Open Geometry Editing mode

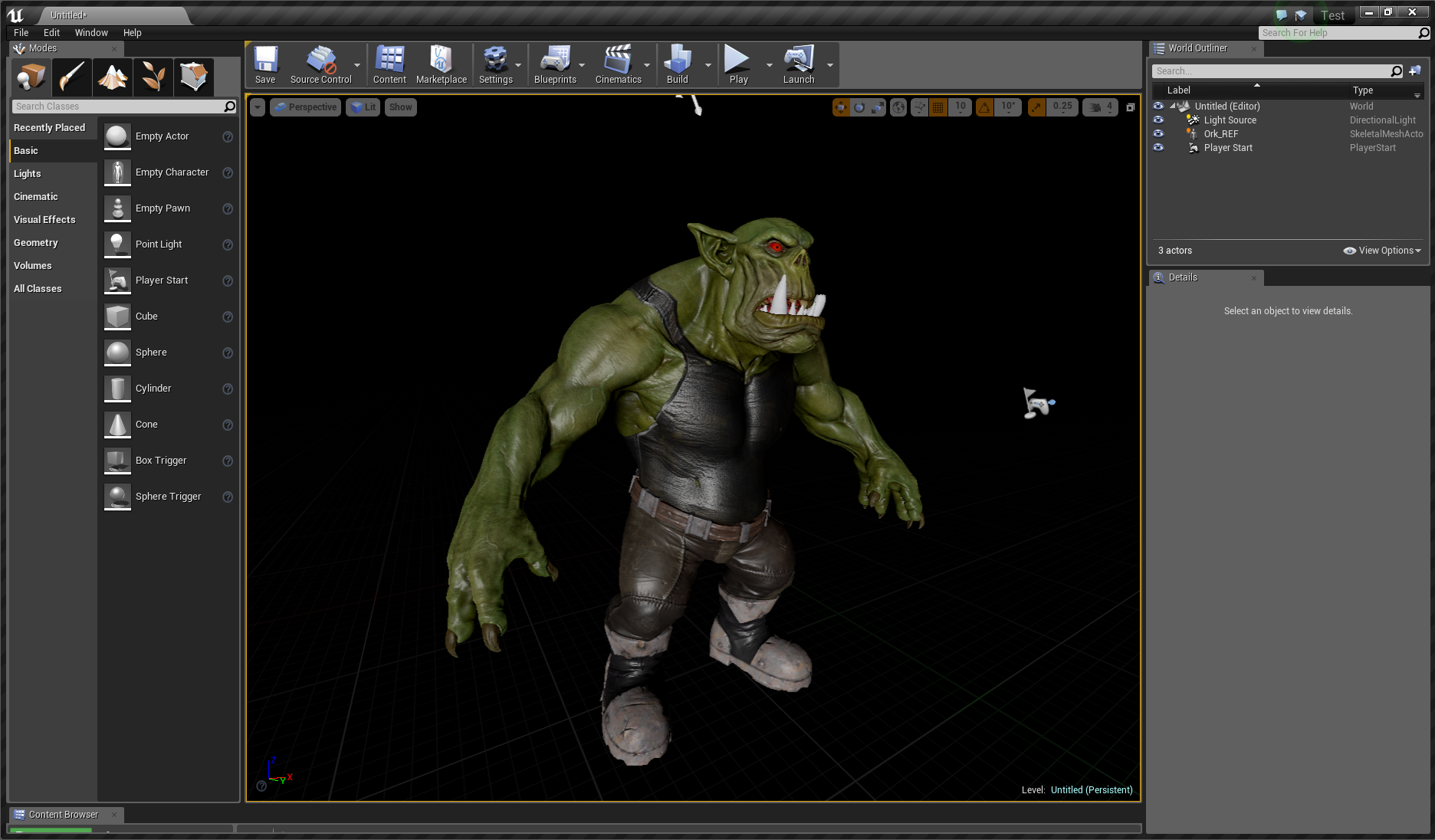pyautogui.click(x=193, y=77)
